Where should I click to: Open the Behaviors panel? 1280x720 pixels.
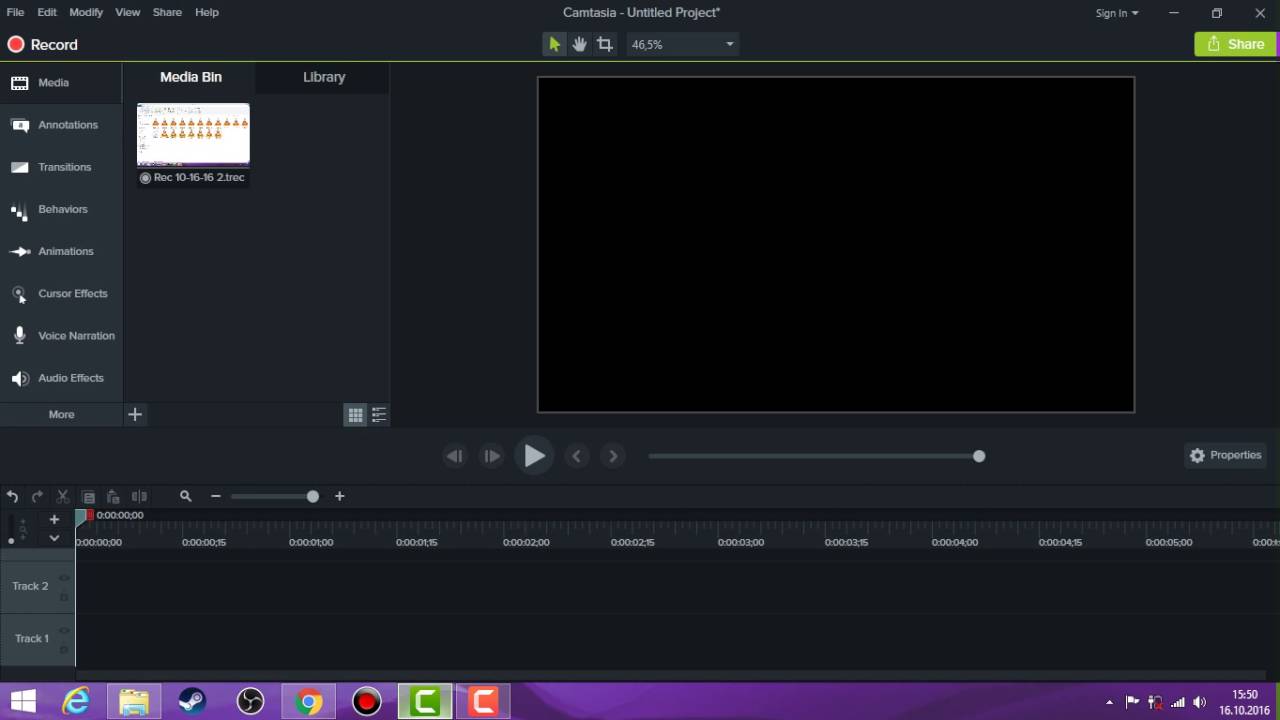(61, 209)
